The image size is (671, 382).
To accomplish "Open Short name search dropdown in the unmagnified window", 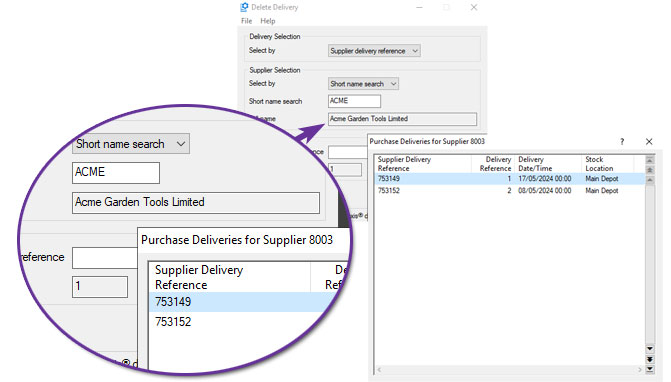I will (363, 84).
